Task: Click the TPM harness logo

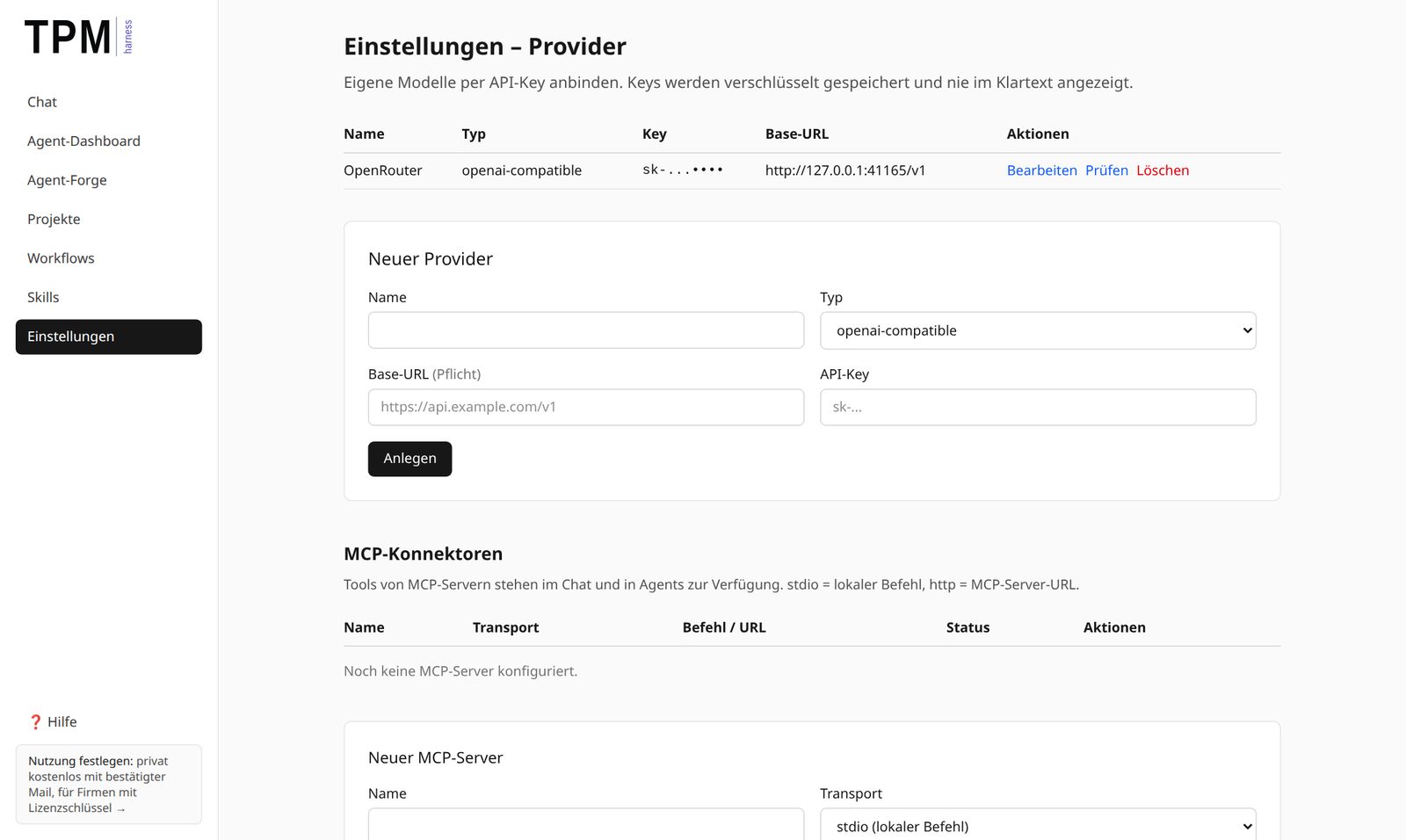Action: (79, 37)
